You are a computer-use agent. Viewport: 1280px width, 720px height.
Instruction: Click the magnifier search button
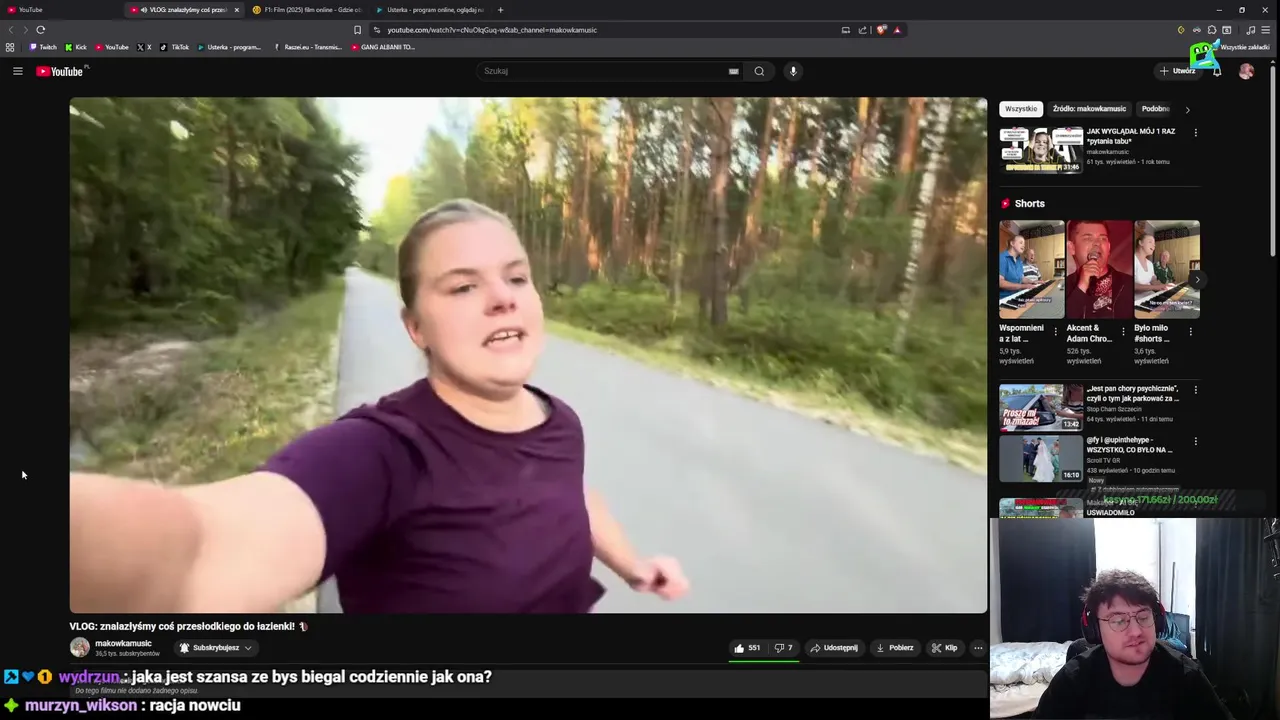pyautogui.click(x=759, y=71)
